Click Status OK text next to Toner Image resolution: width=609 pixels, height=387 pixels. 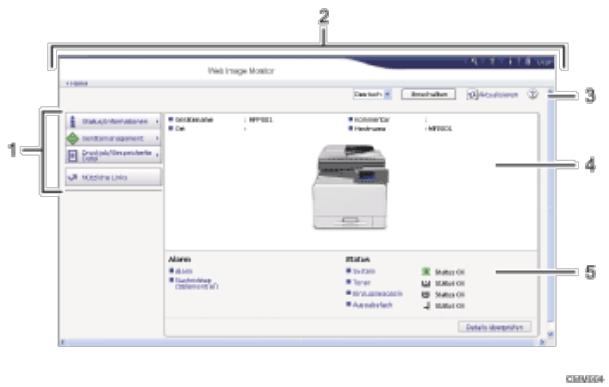pos(450,283)
